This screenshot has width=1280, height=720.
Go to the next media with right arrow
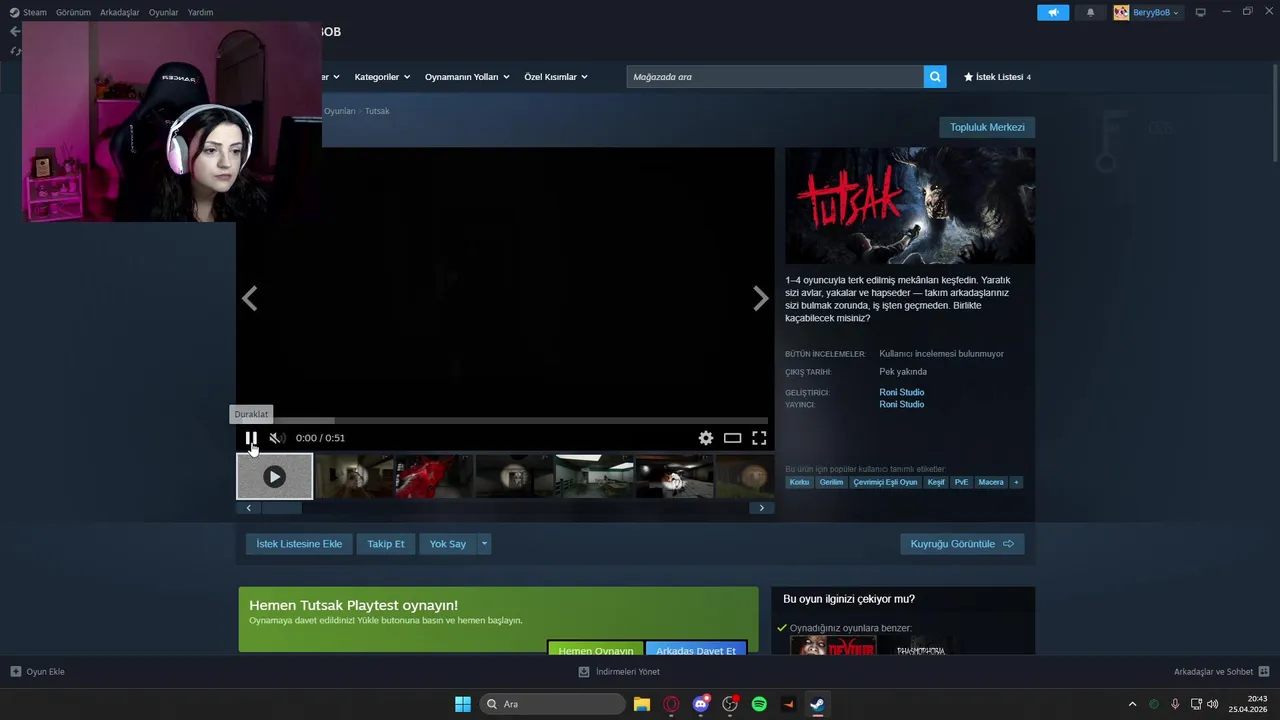(x=761, y=298)
